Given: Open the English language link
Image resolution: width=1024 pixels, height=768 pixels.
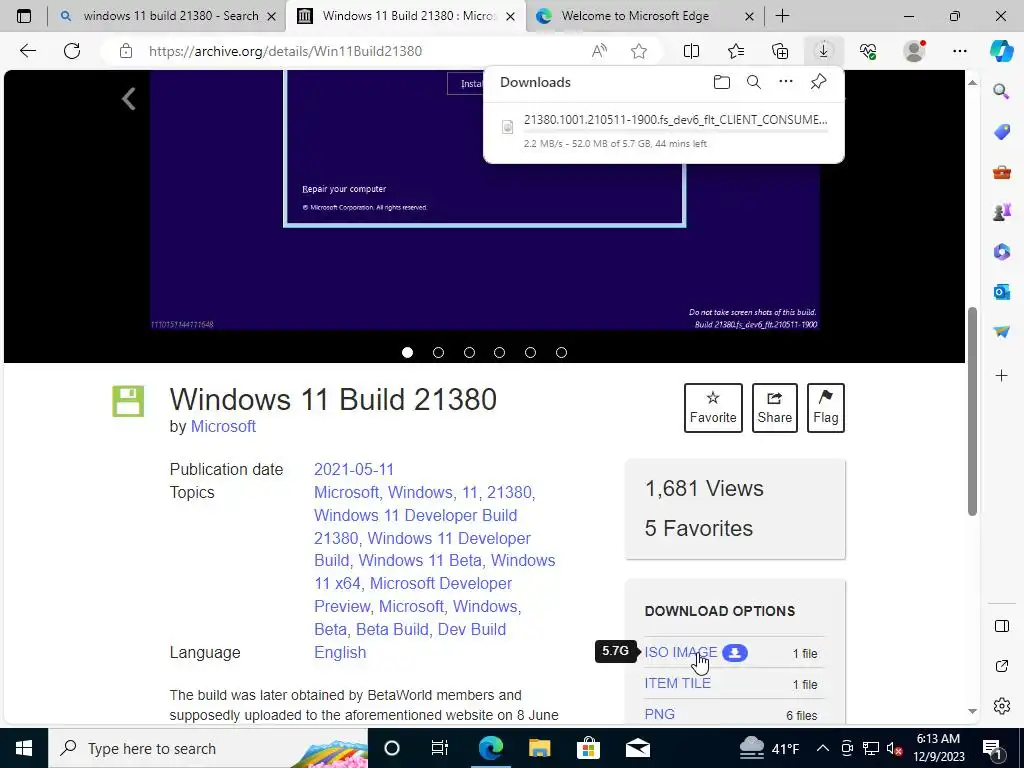Looking at the screenshot, I should click(x=340, y=652).
